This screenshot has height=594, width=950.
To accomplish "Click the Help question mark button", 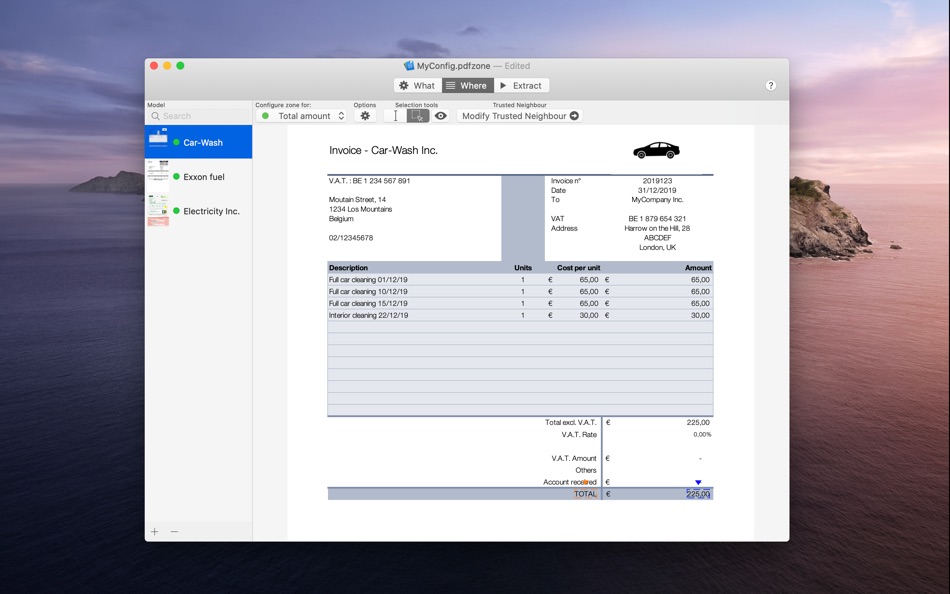I will 770,86.
